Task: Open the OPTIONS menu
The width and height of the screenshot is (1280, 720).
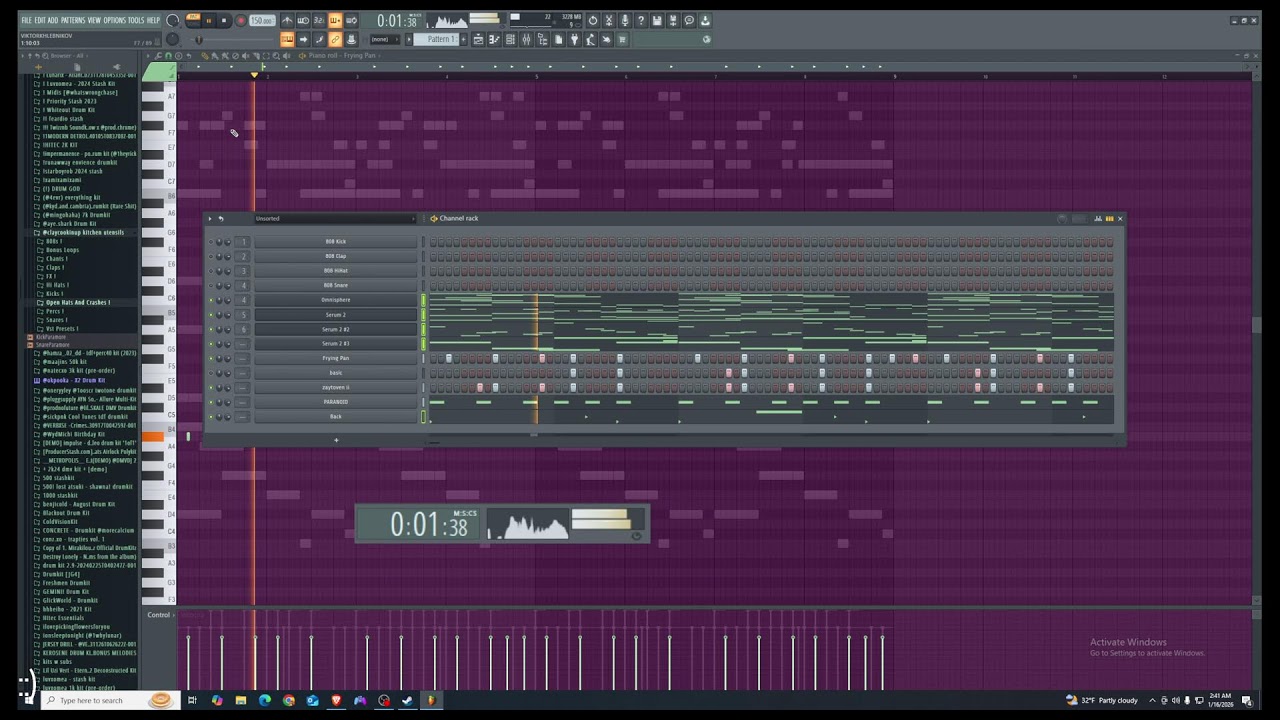Action: pyautogui.click(x=115, y=20)
